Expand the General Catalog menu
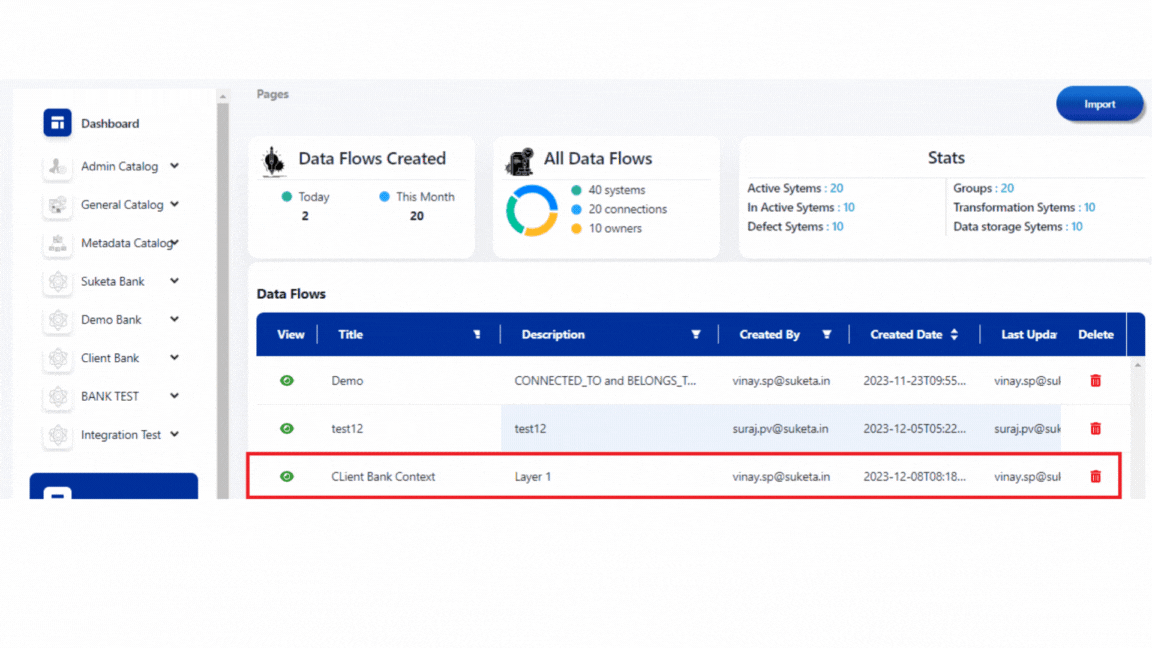Viewport: 1152px width, 648px height. (174, 204)
